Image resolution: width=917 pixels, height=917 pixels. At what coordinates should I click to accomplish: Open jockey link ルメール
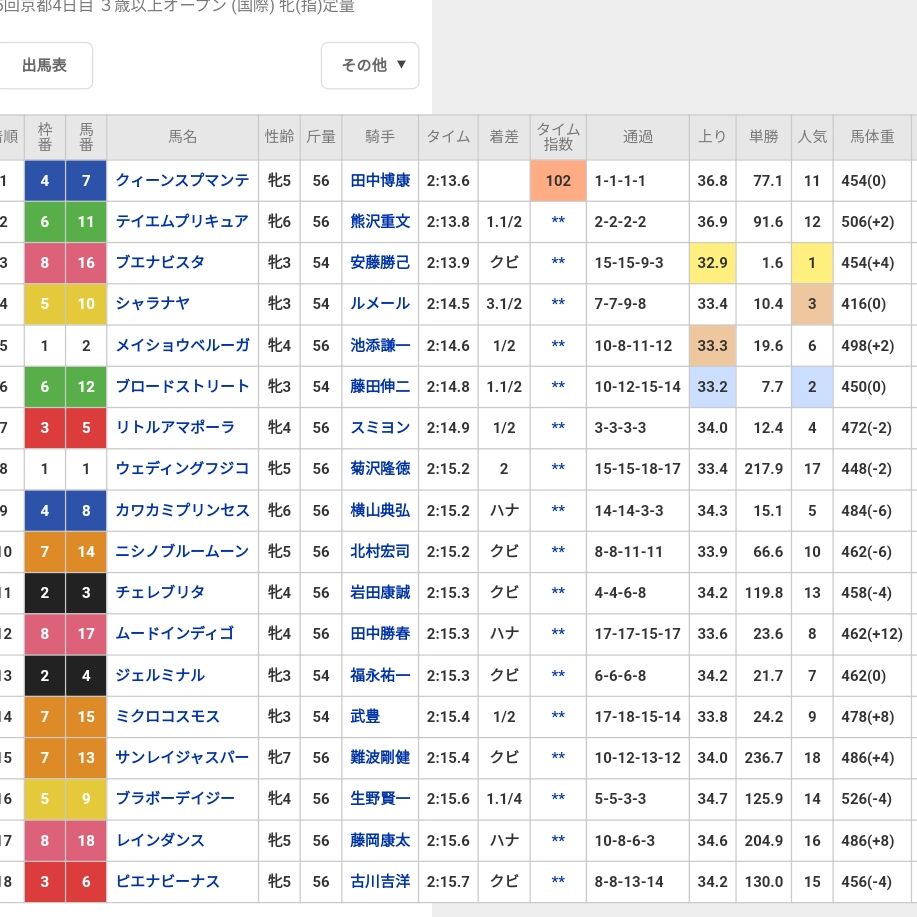[x=380, y=304]
